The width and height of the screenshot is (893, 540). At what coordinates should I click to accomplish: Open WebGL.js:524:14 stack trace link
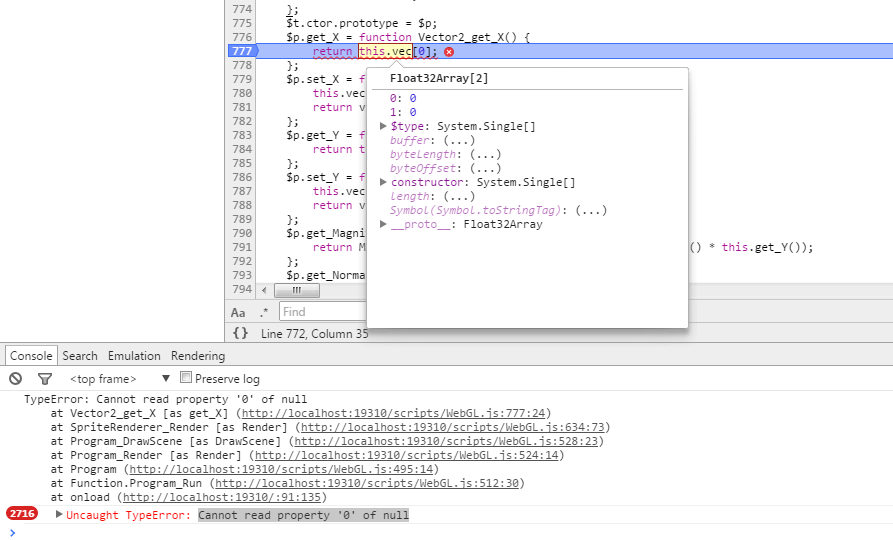[407, 455]
